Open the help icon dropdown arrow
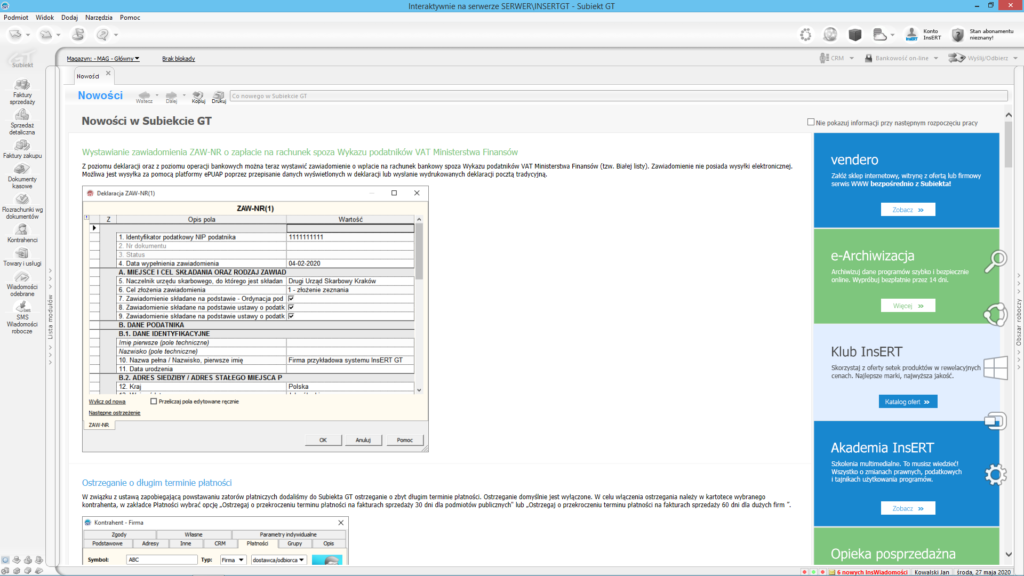Screen dimensions: 1024x576 pyautogui.click(x=116, y=35)
